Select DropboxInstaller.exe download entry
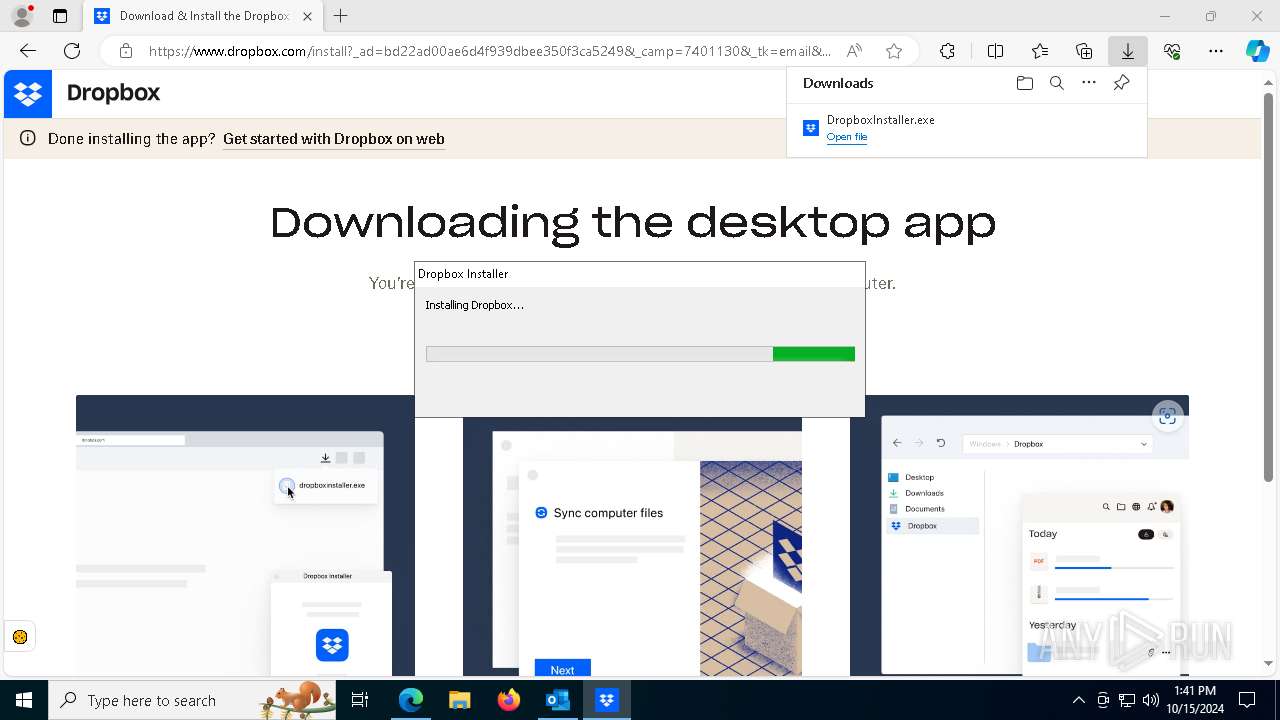 tap(967, 128)
